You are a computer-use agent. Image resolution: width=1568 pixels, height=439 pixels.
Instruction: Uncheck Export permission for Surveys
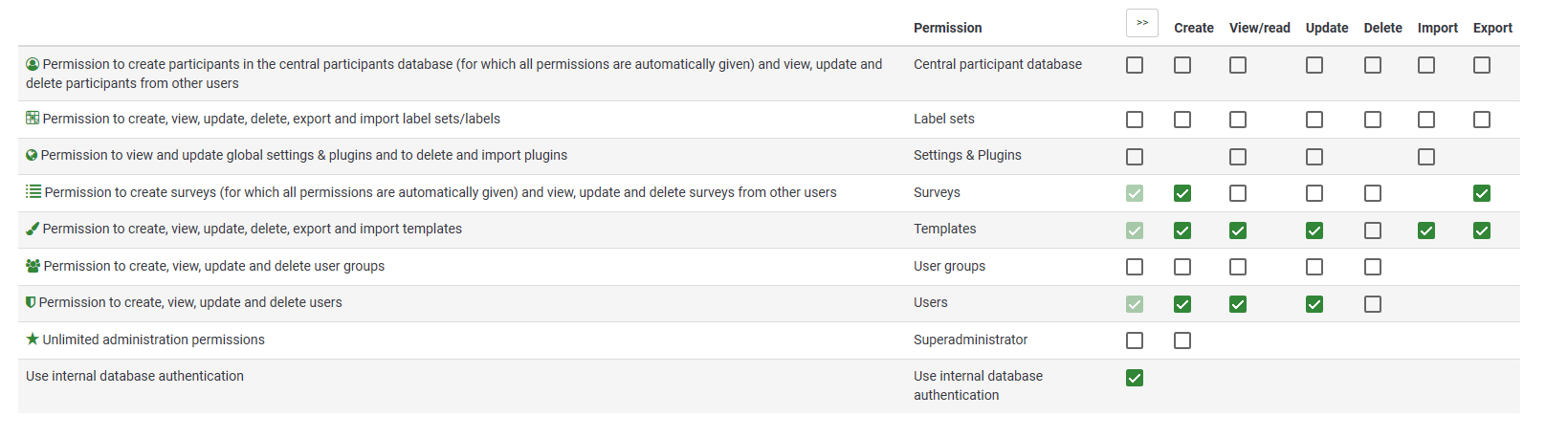point(1481,193)
